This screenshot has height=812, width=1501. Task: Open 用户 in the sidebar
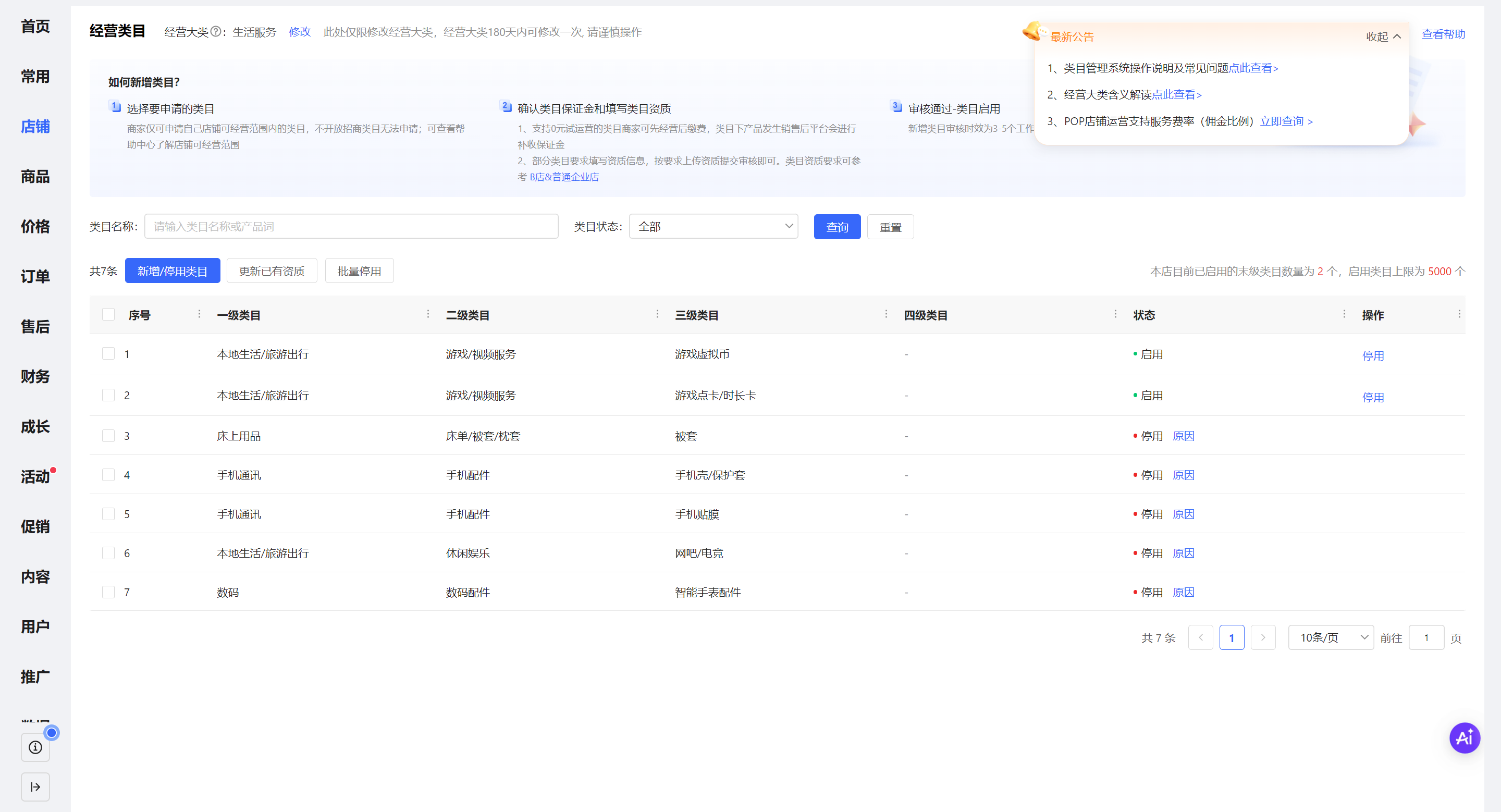pos(35,627)
